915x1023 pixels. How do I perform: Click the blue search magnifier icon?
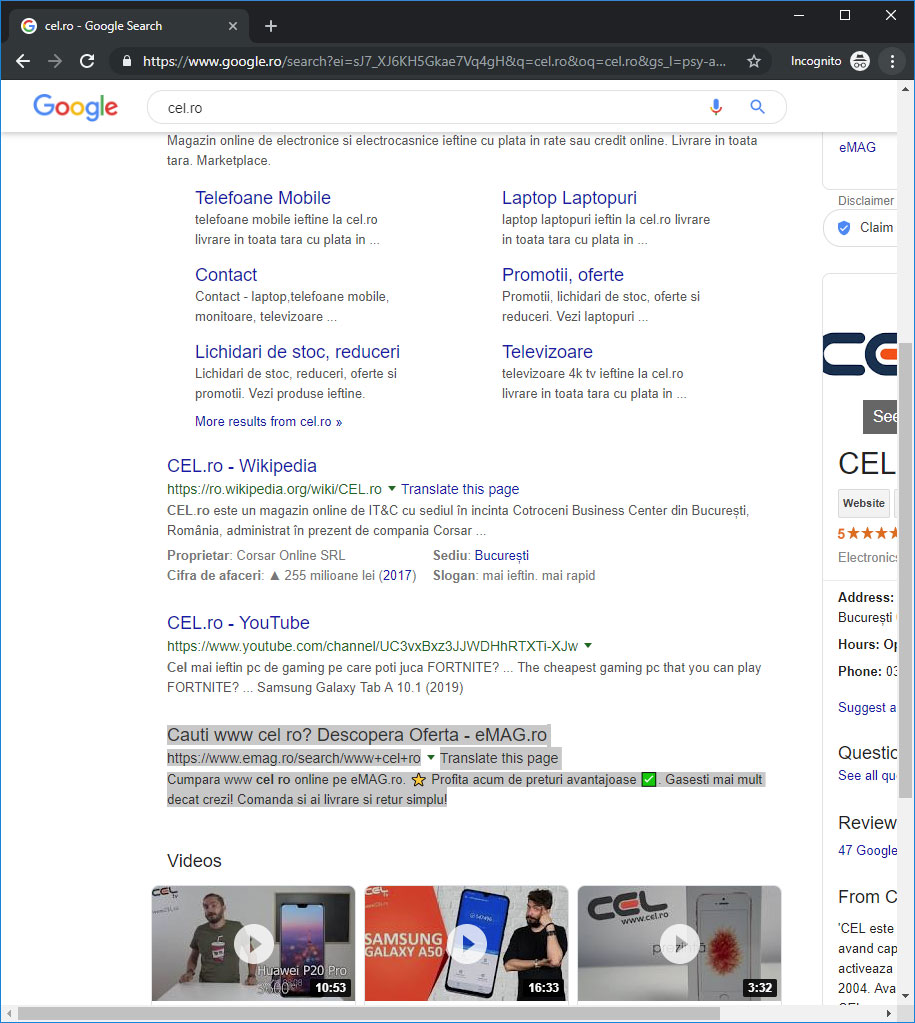[x=757, y=107]
